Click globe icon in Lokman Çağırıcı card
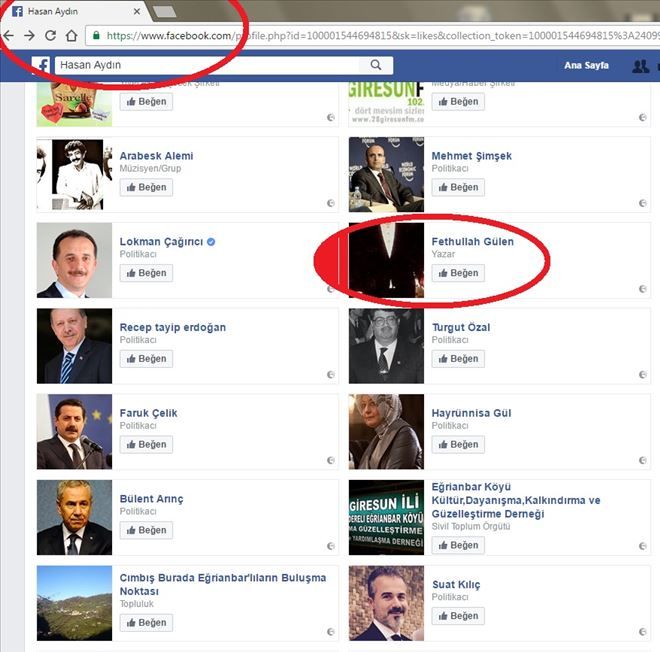 (x=331, y=289)
